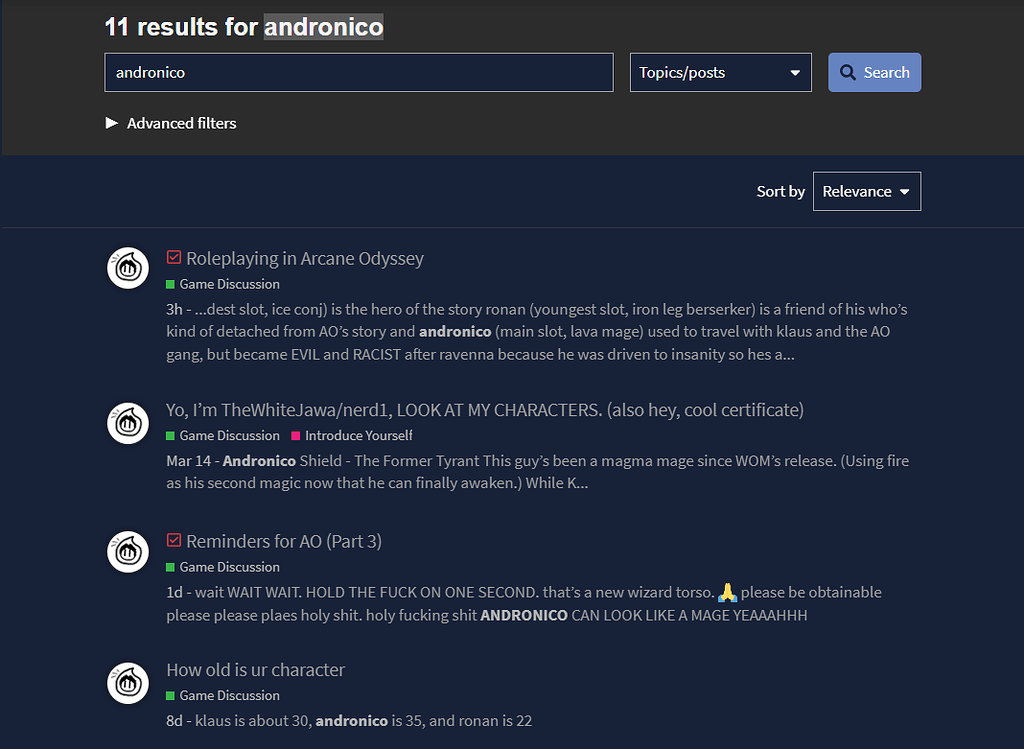Click pink Introduce Yourself category badge
The width and height of the screenshot is (1024, 749).
pos(358,435)
